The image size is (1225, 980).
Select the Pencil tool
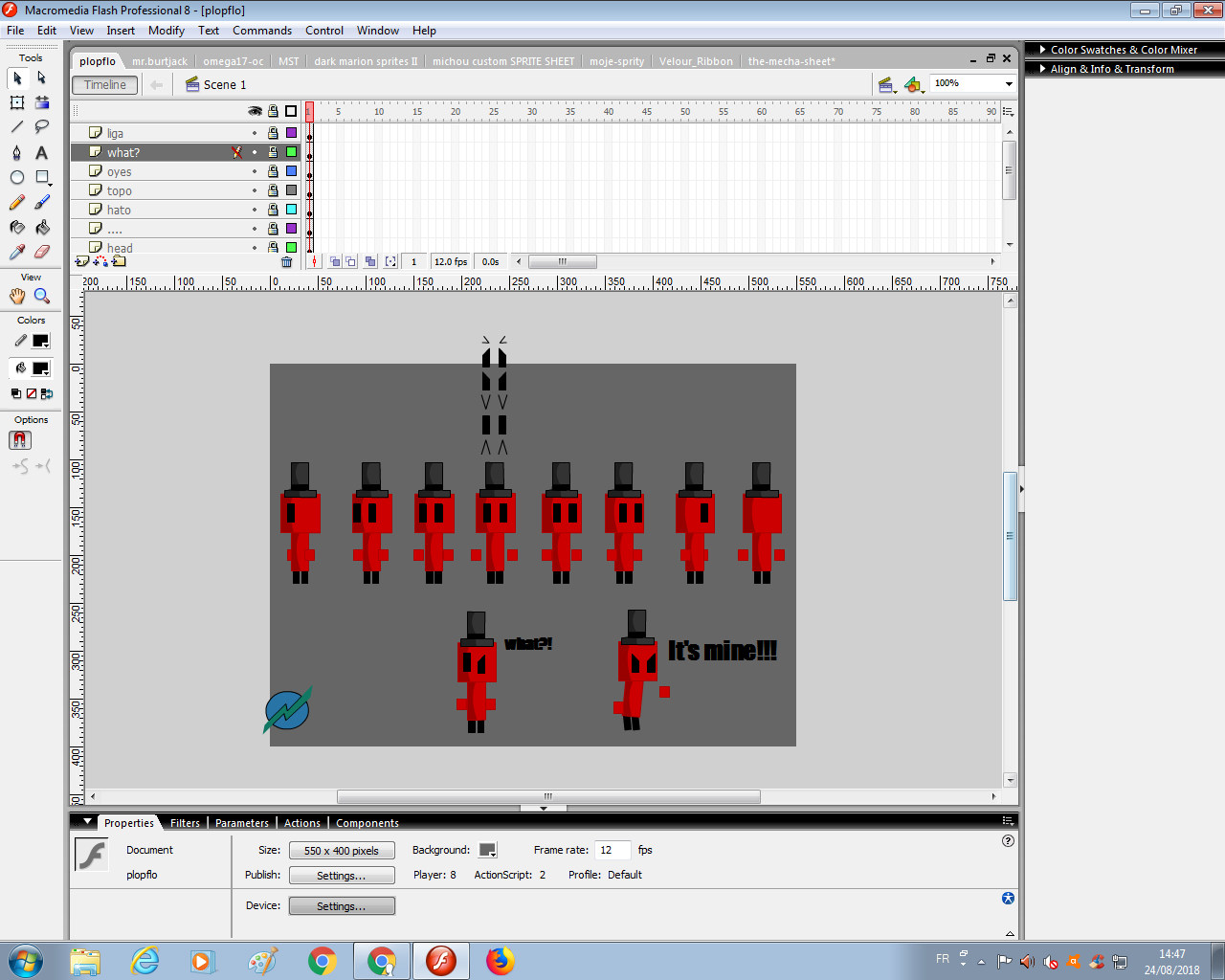point(17,202)
